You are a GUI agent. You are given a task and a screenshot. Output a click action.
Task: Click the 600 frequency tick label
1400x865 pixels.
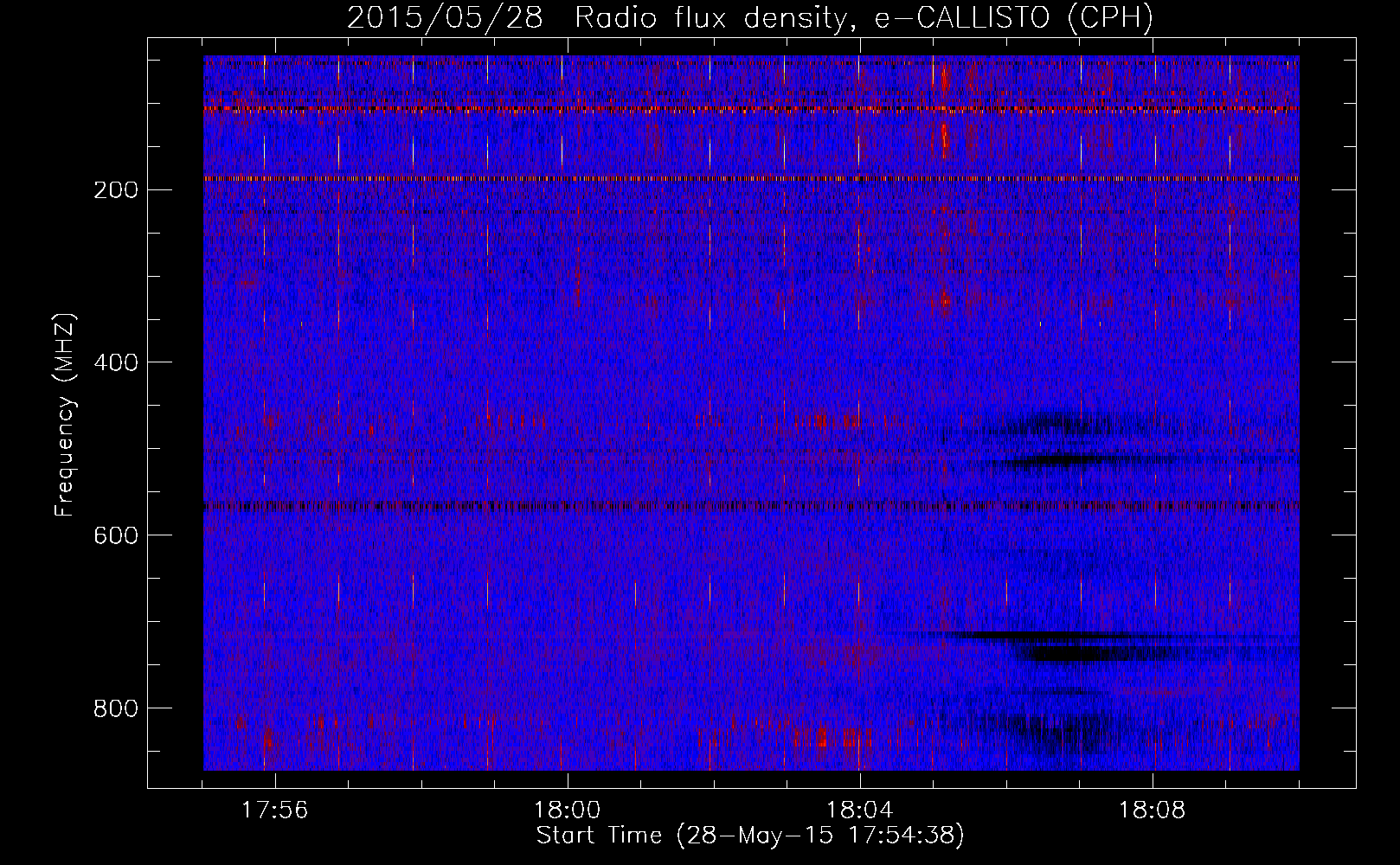tap(115, 535)
